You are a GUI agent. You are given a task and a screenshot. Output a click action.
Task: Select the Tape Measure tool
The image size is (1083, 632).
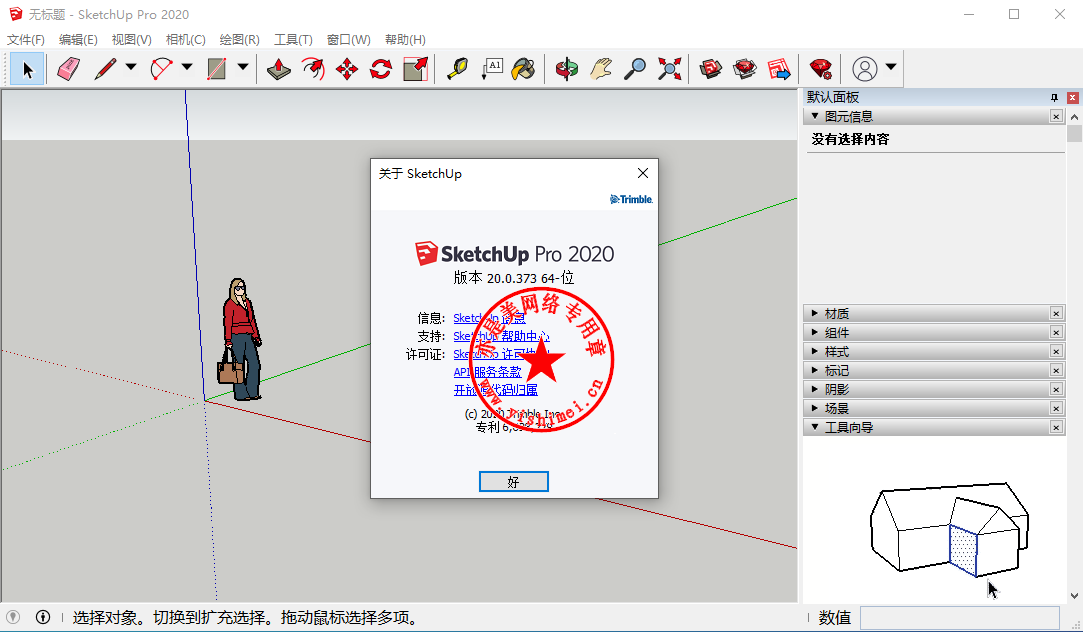[457, 69]
